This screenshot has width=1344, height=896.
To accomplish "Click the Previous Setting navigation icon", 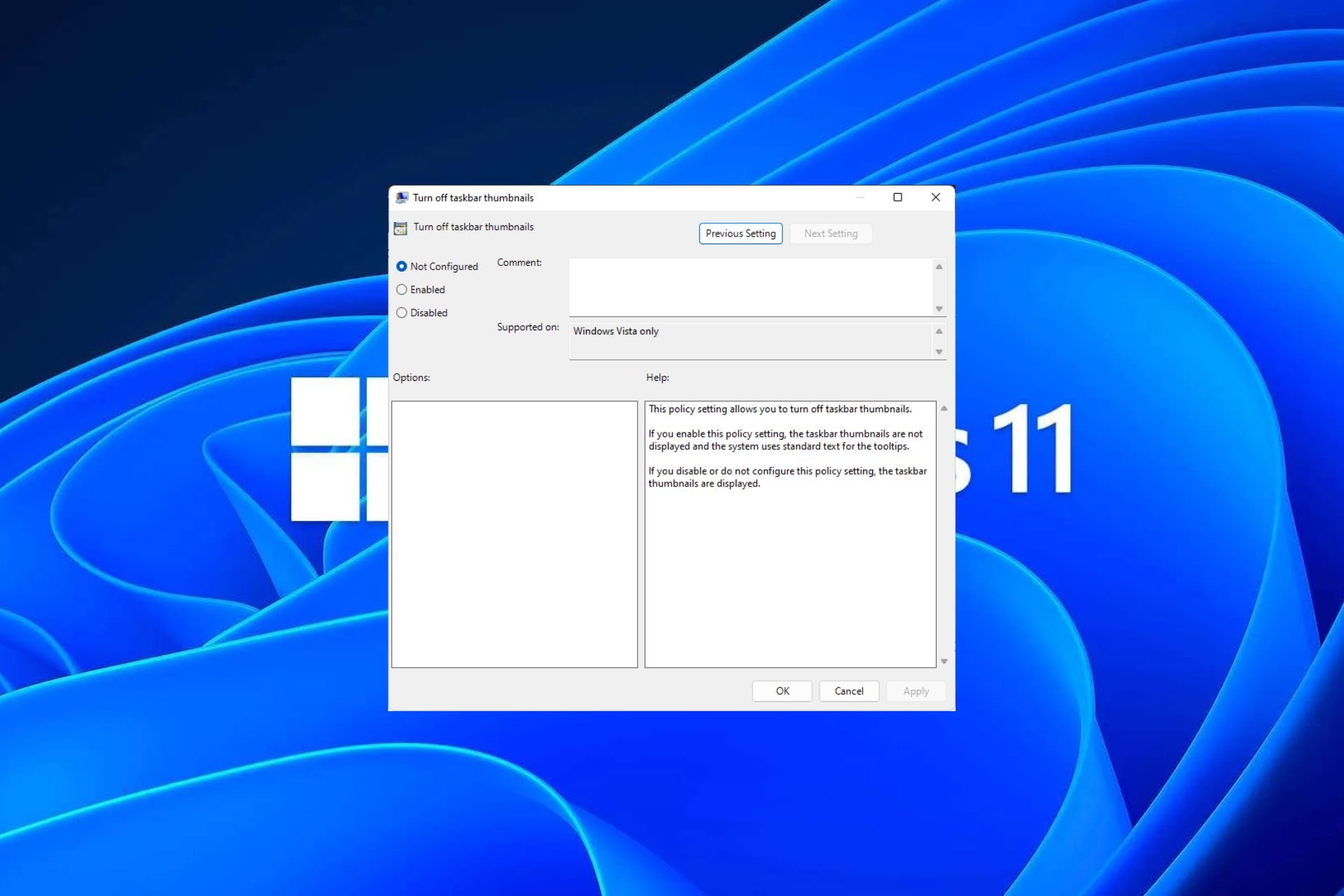I will click(x=739, y=233).
